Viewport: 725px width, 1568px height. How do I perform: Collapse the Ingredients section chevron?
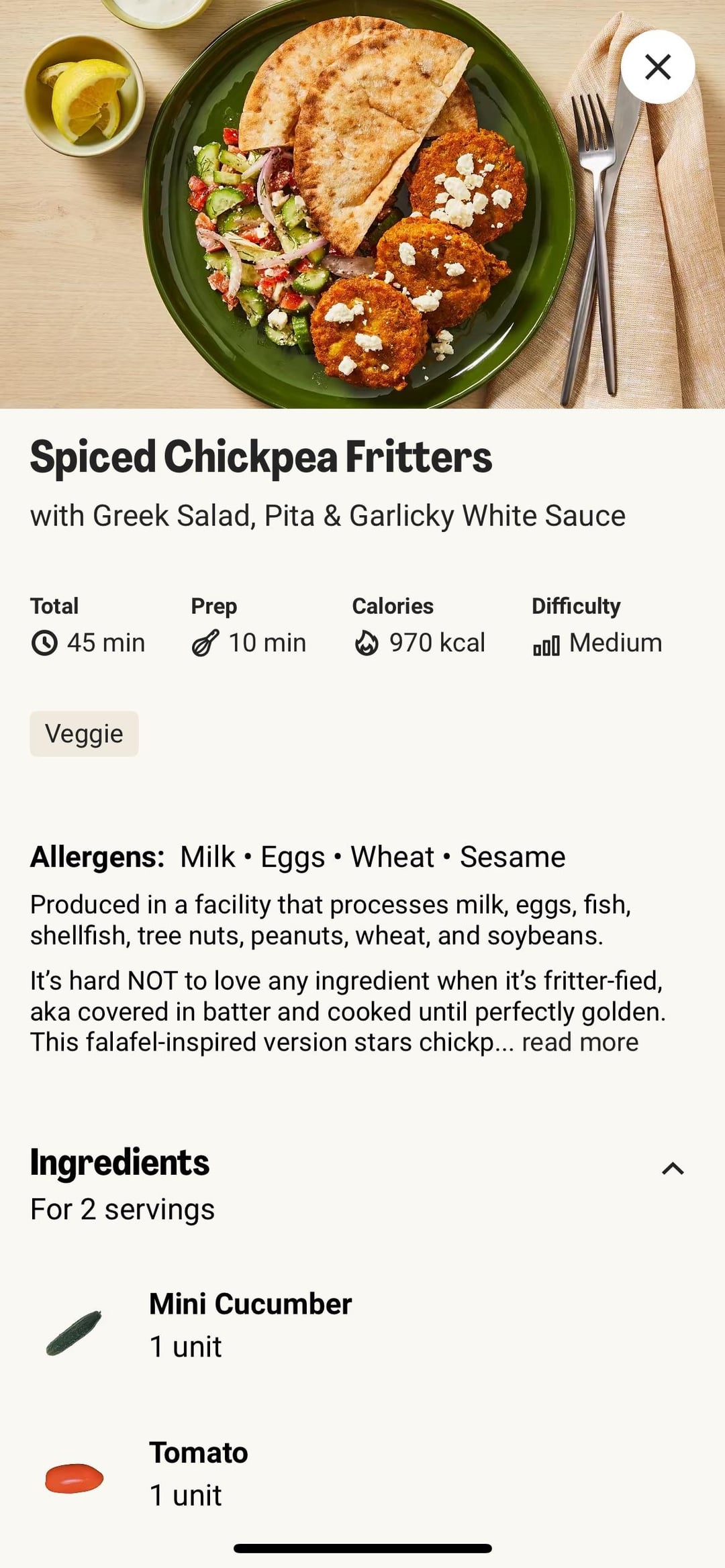[x=673, y=1169]
